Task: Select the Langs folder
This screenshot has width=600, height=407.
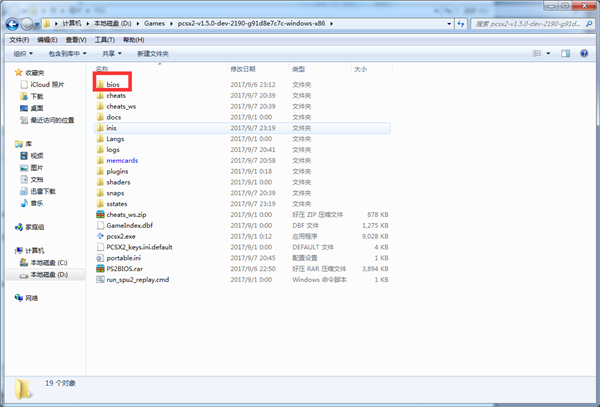Action: pyautogui.click(x=110, y=139)
